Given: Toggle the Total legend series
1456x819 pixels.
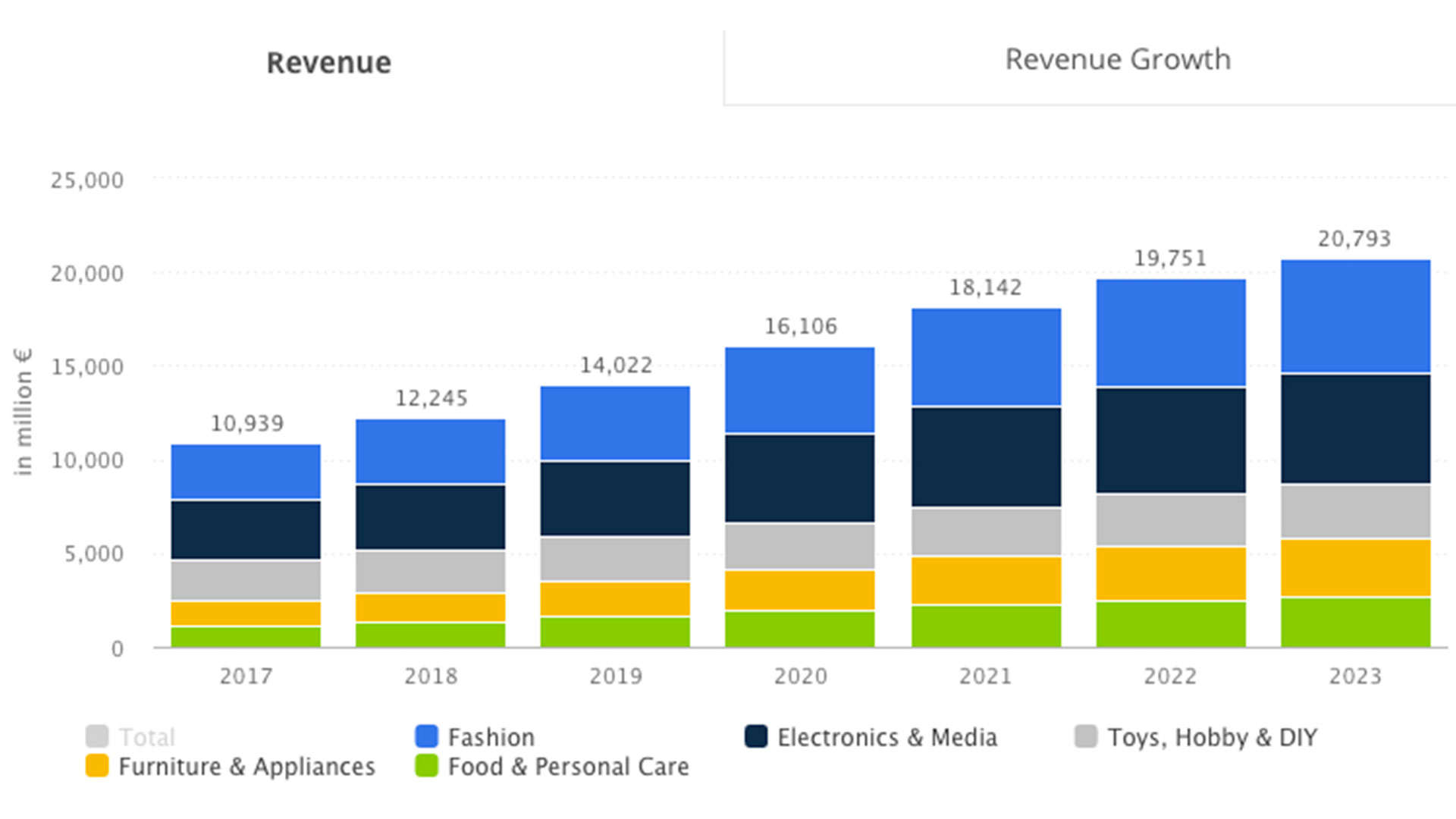Looking at the screenshot, I should [146, 737].
